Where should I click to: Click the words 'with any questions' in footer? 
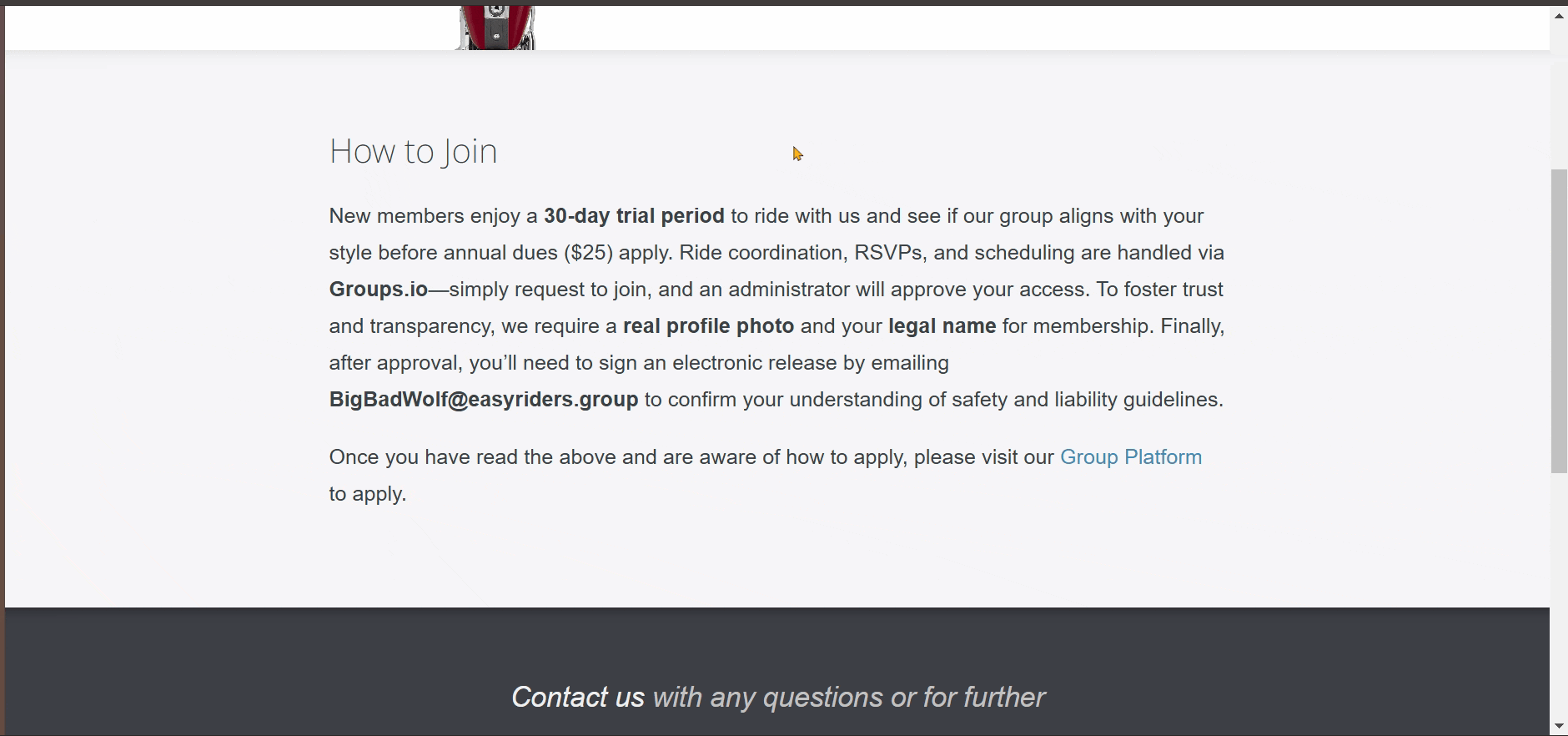point(767,697)
